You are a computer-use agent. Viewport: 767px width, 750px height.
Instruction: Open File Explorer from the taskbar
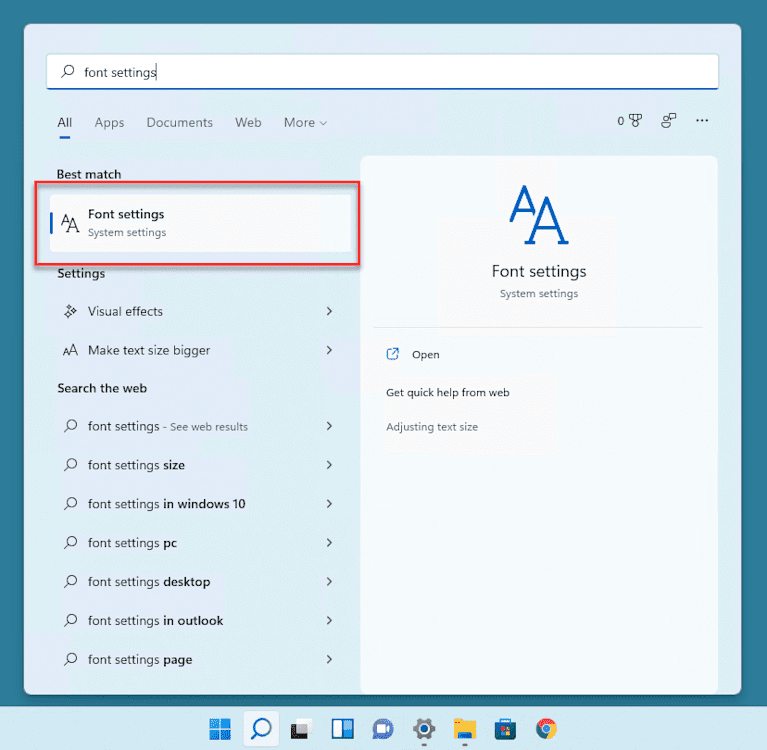click(465, 728)
